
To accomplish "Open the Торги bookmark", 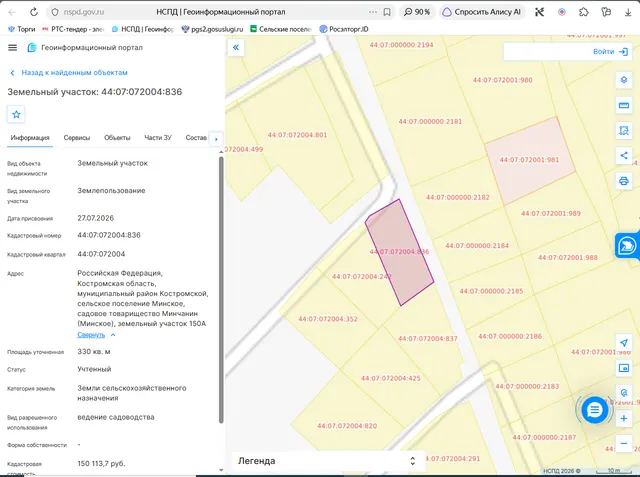I will click(22, 29).
